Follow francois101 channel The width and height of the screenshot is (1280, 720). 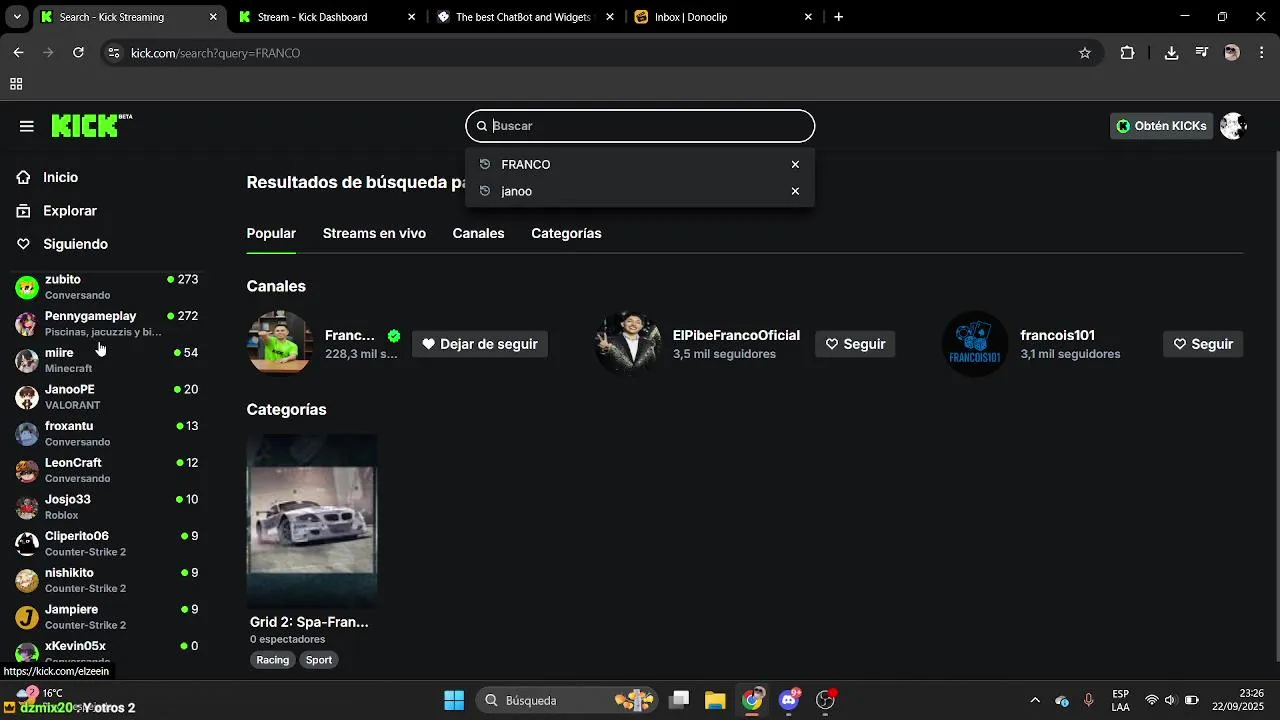tap(1203, 344)
